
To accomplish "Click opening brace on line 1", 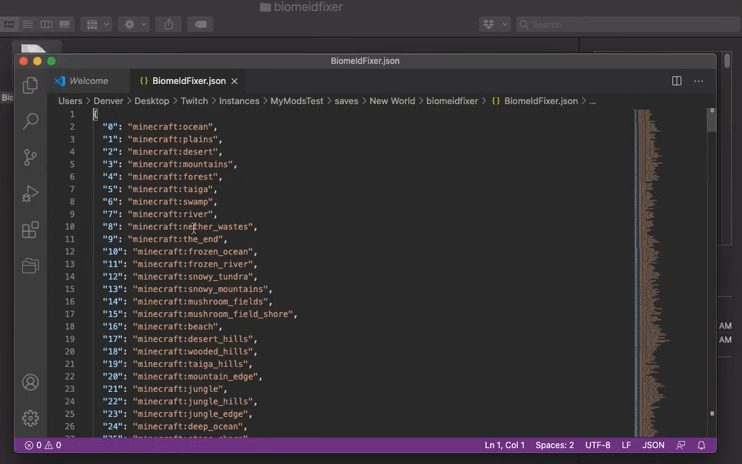I will click(95, 114).
